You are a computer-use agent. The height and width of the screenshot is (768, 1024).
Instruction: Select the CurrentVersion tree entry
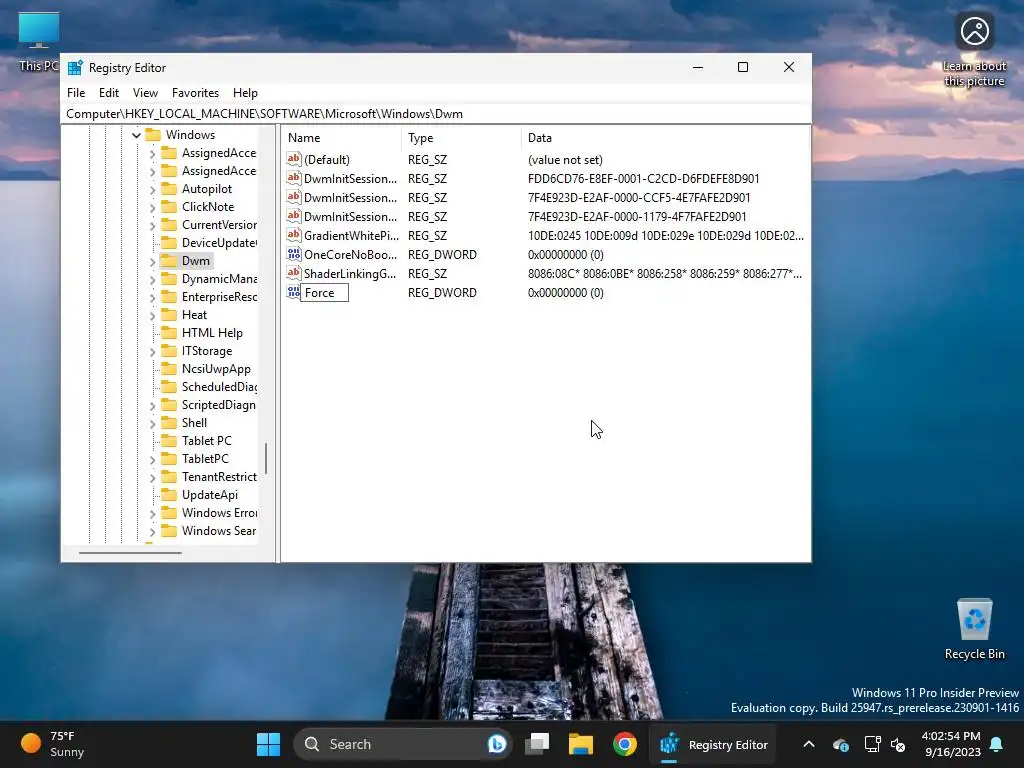tap(219, 225)
